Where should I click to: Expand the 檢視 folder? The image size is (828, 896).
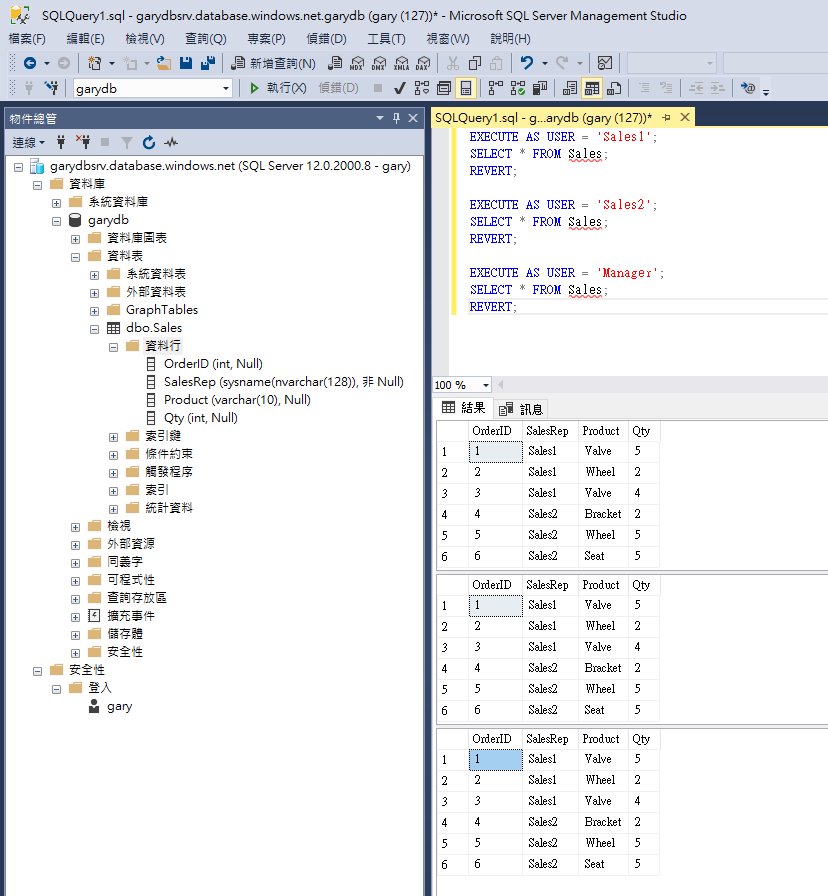pyautogui.click(x=75, y=527)
